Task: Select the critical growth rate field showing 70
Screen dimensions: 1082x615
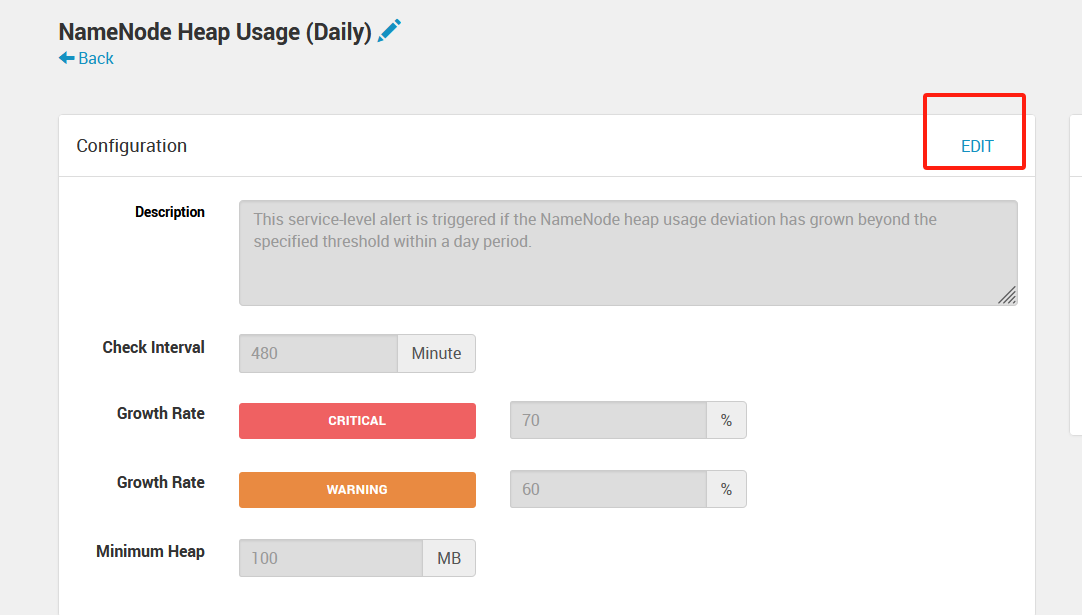Action: click(x=608, y=421)
